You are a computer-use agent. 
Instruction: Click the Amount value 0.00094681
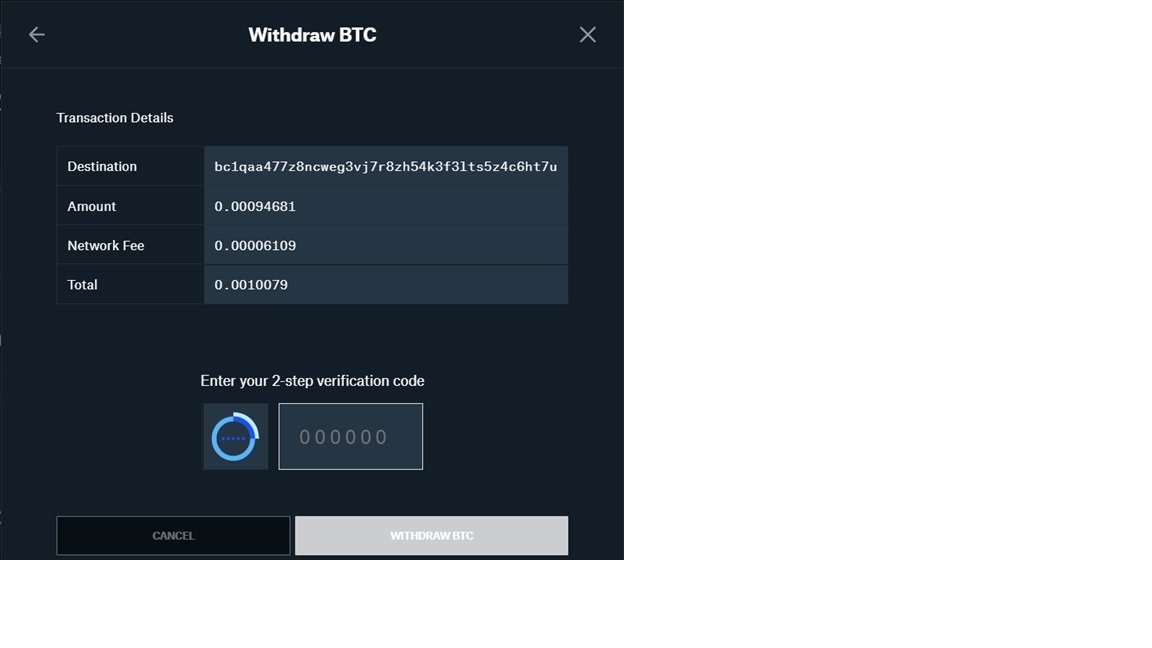[x=255, y=206]
